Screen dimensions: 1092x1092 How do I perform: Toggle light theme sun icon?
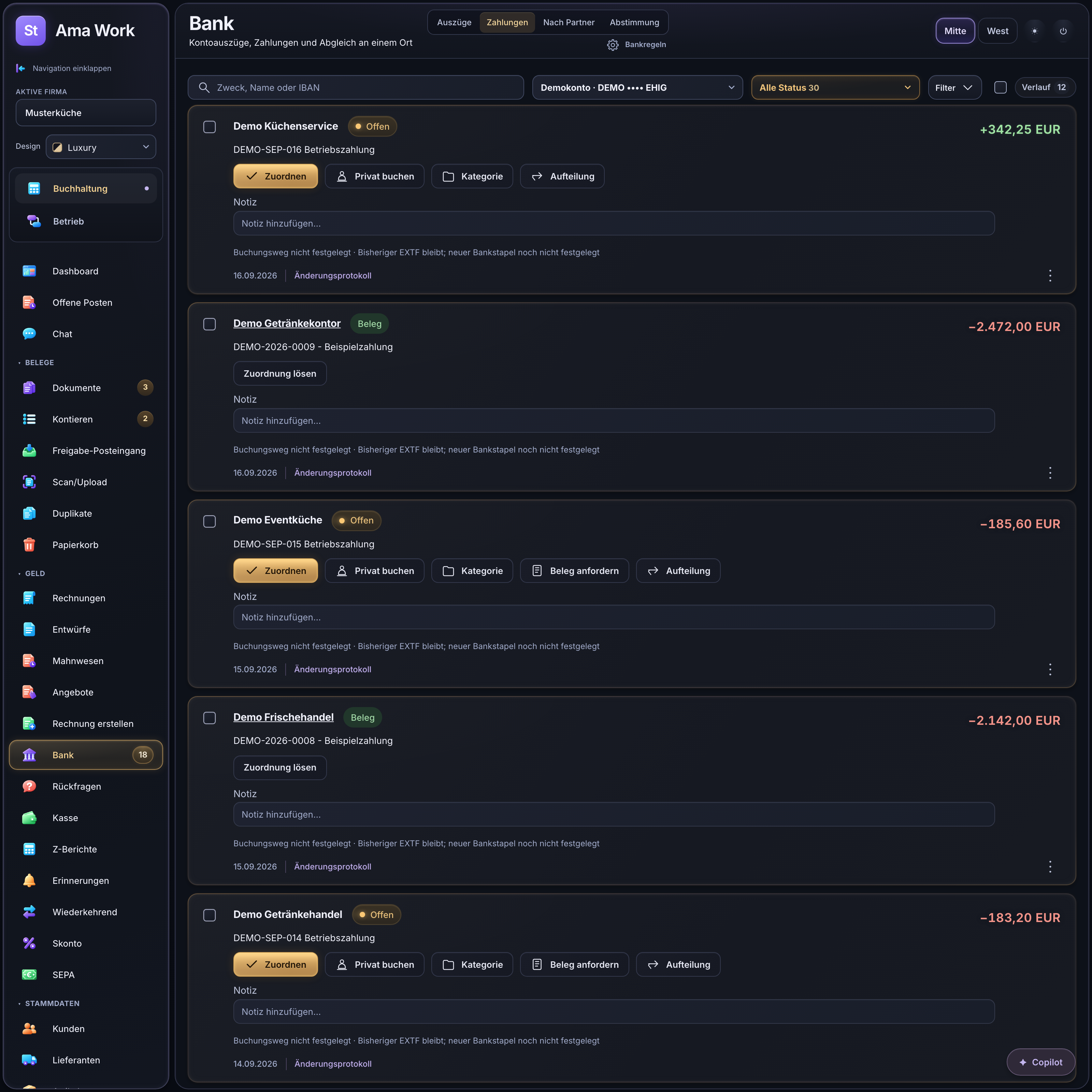pos(1034,31)
